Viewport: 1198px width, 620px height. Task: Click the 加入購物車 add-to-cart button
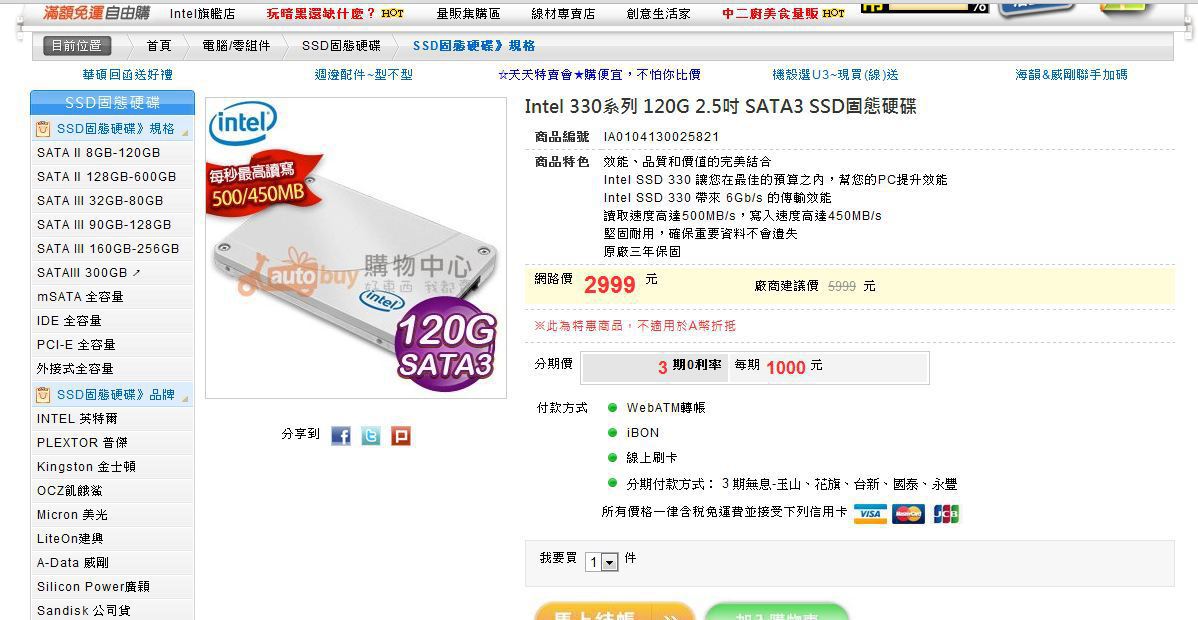(777, 612)
